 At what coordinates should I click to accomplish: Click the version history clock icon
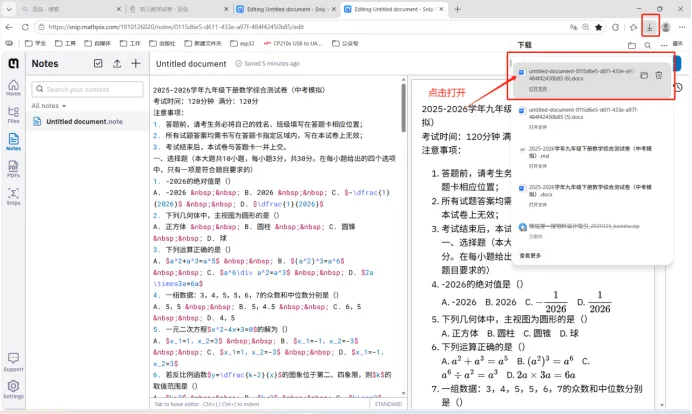click(x=678, y=87)
